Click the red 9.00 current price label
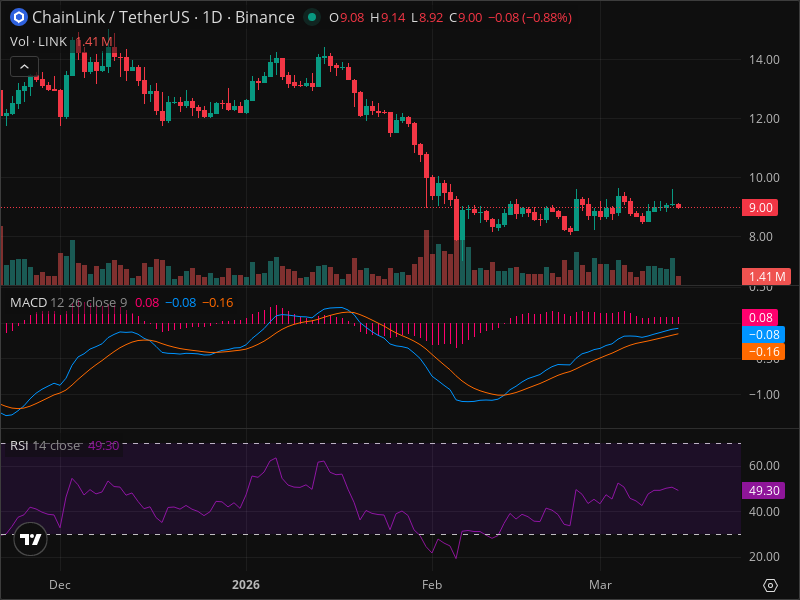Screen dimensions: 800x600 tap(760, 208)
